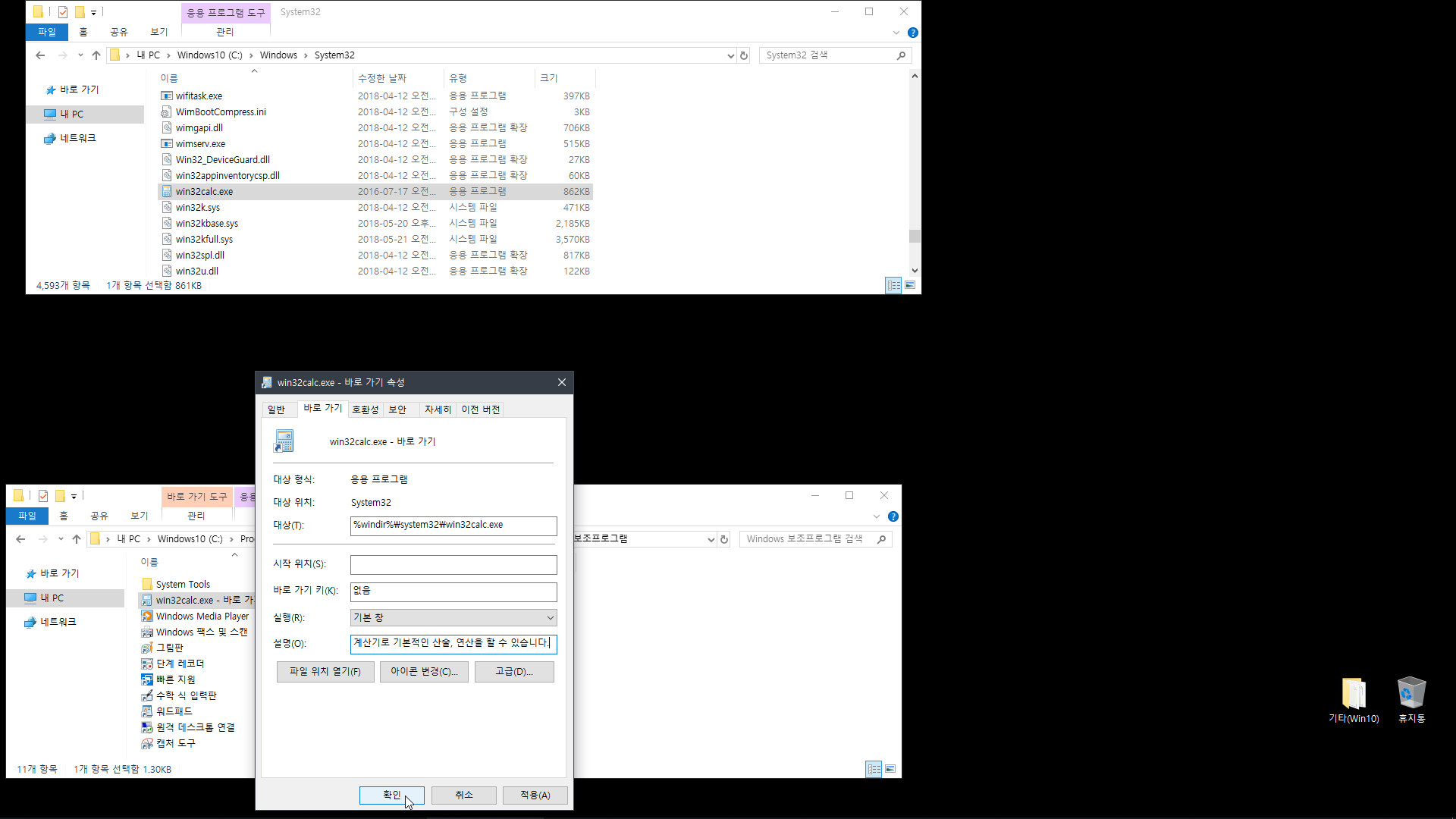
Task: Sort System32 list by 수정한 날짜 column
Action: [398, 78]
